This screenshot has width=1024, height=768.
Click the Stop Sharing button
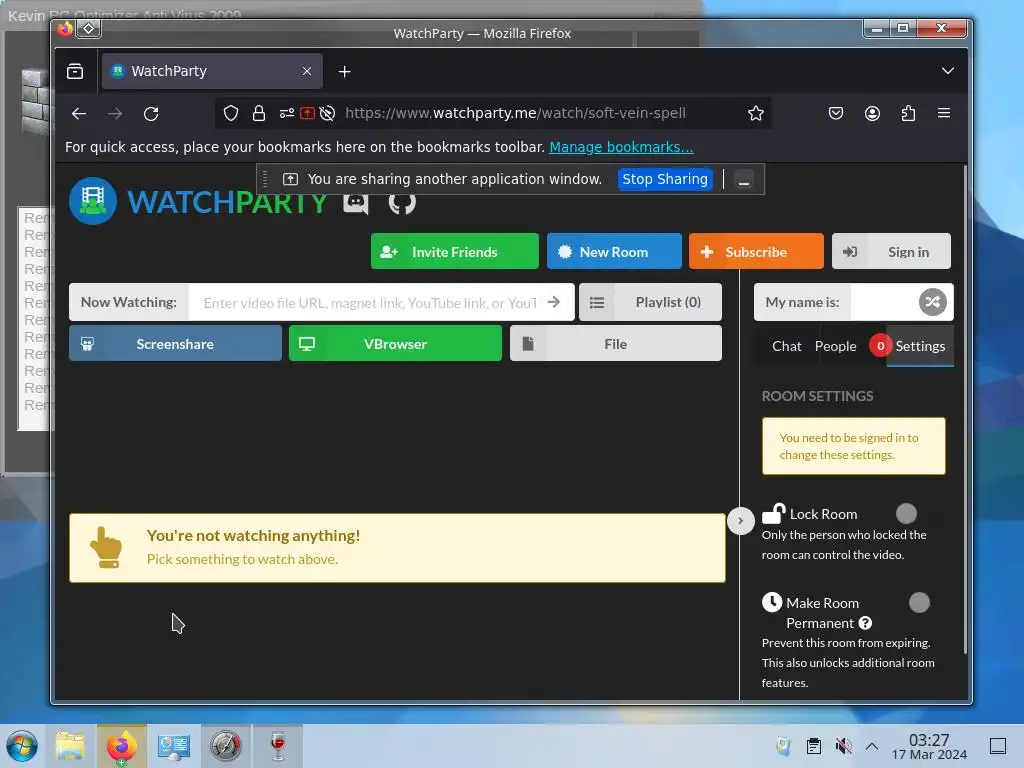pyautogui.click(x=665, y=180)
